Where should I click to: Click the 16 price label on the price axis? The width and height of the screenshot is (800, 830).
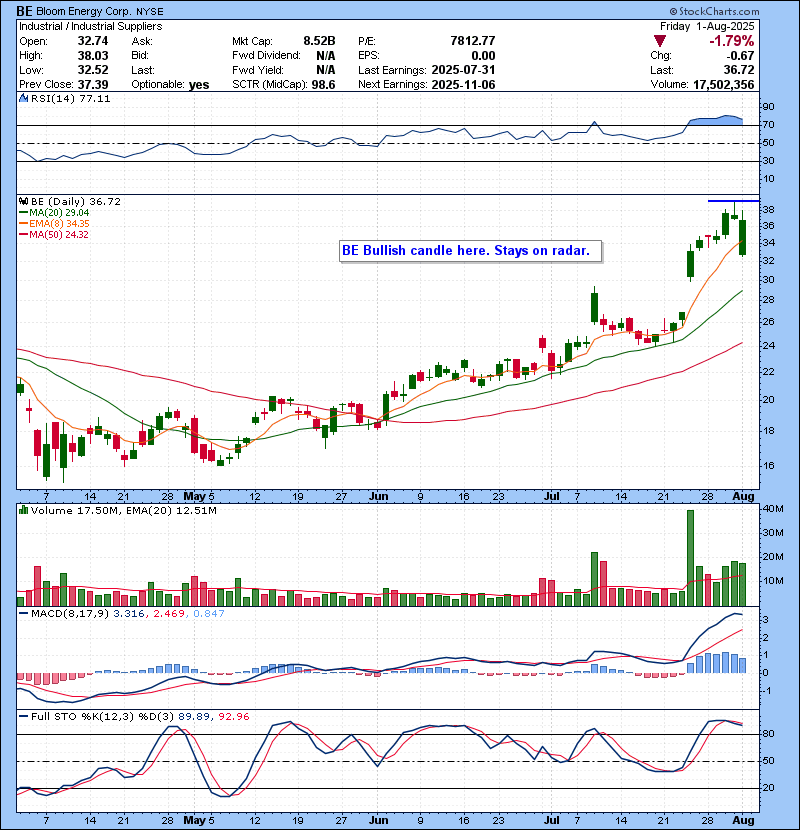coord(768,466)
